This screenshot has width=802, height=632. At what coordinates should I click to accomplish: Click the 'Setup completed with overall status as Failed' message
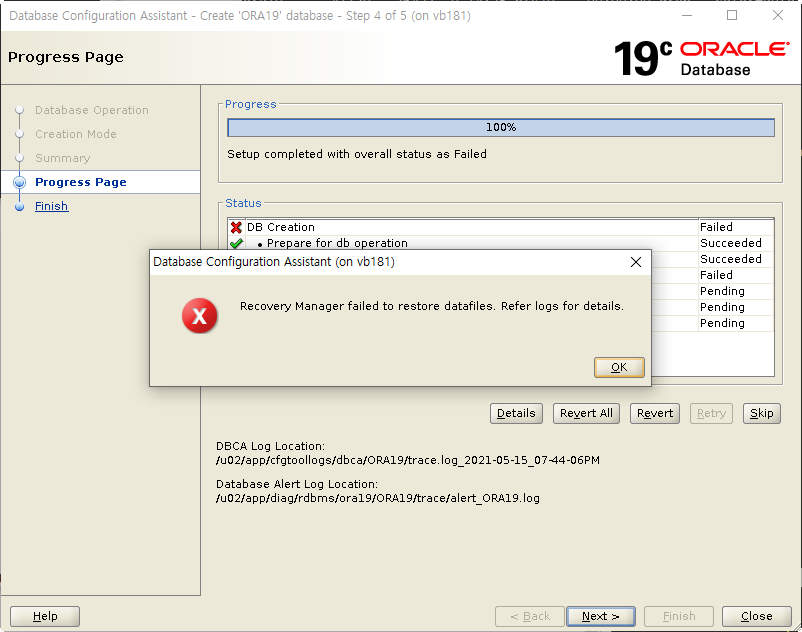(357, 154)
